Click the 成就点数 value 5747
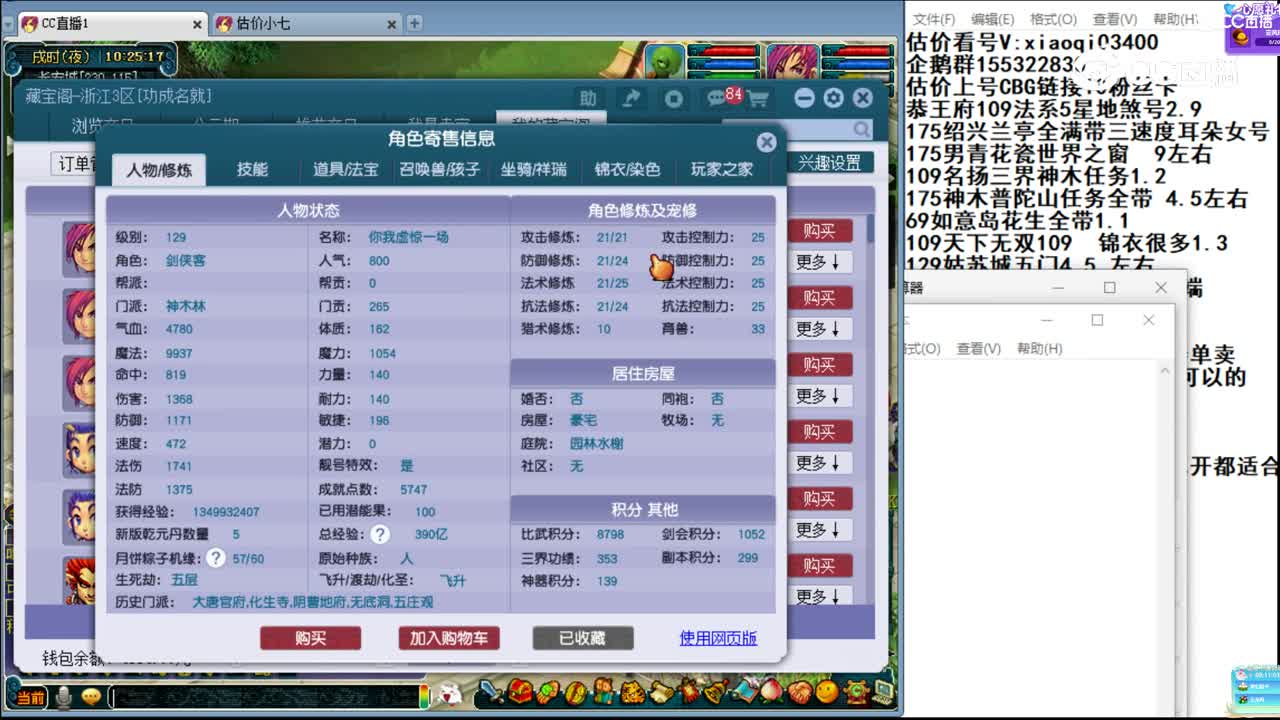1280x720 pixels. coord(414,489)
